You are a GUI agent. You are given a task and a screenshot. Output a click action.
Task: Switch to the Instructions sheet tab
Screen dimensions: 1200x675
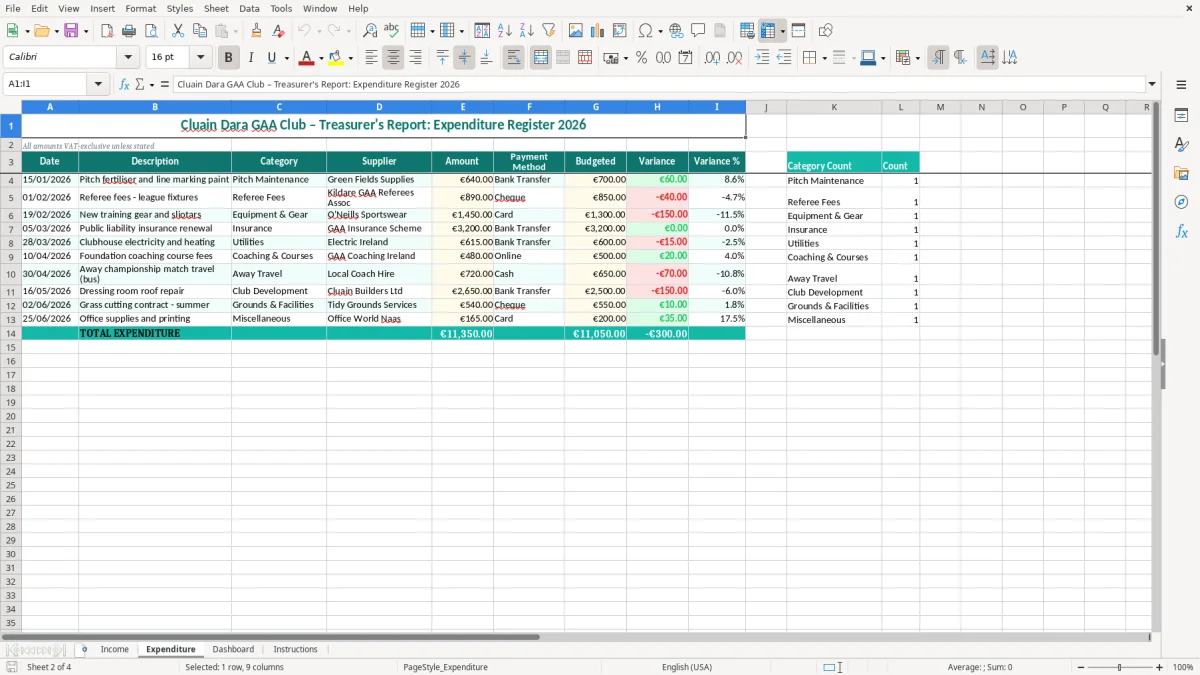pos(295,649)
